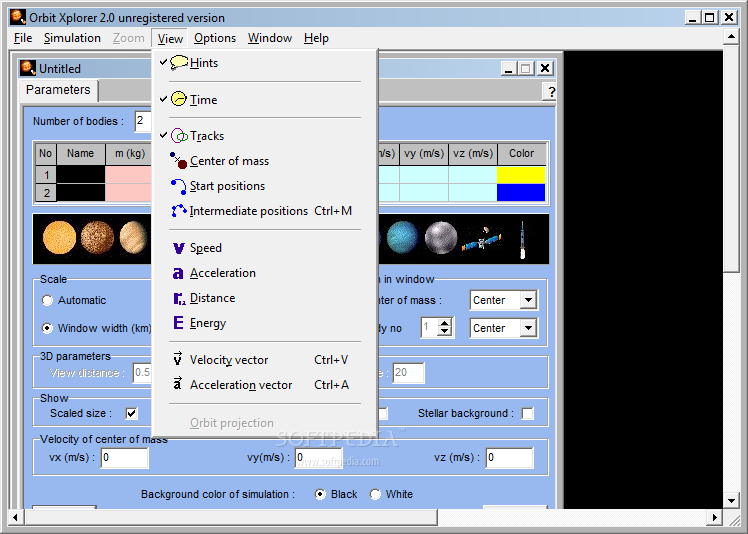The image size is (748, 534).
Task: Click the vz (m/s) velocity input
Action: (509, 458)
